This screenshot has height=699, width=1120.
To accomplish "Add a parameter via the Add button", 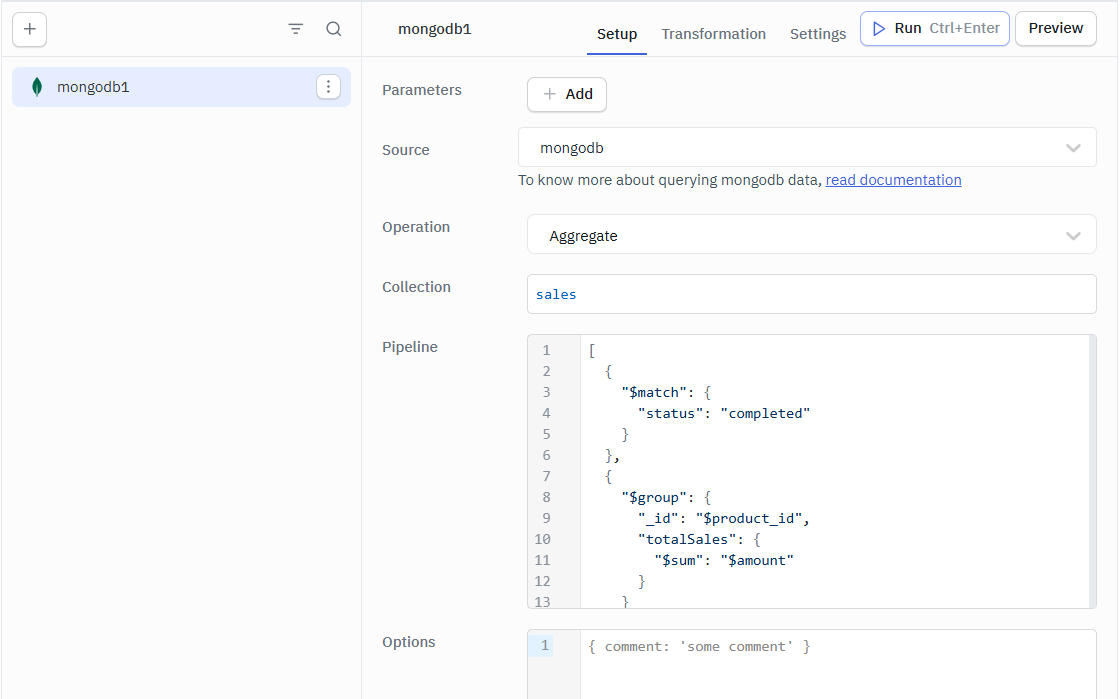I will point(566,94).
